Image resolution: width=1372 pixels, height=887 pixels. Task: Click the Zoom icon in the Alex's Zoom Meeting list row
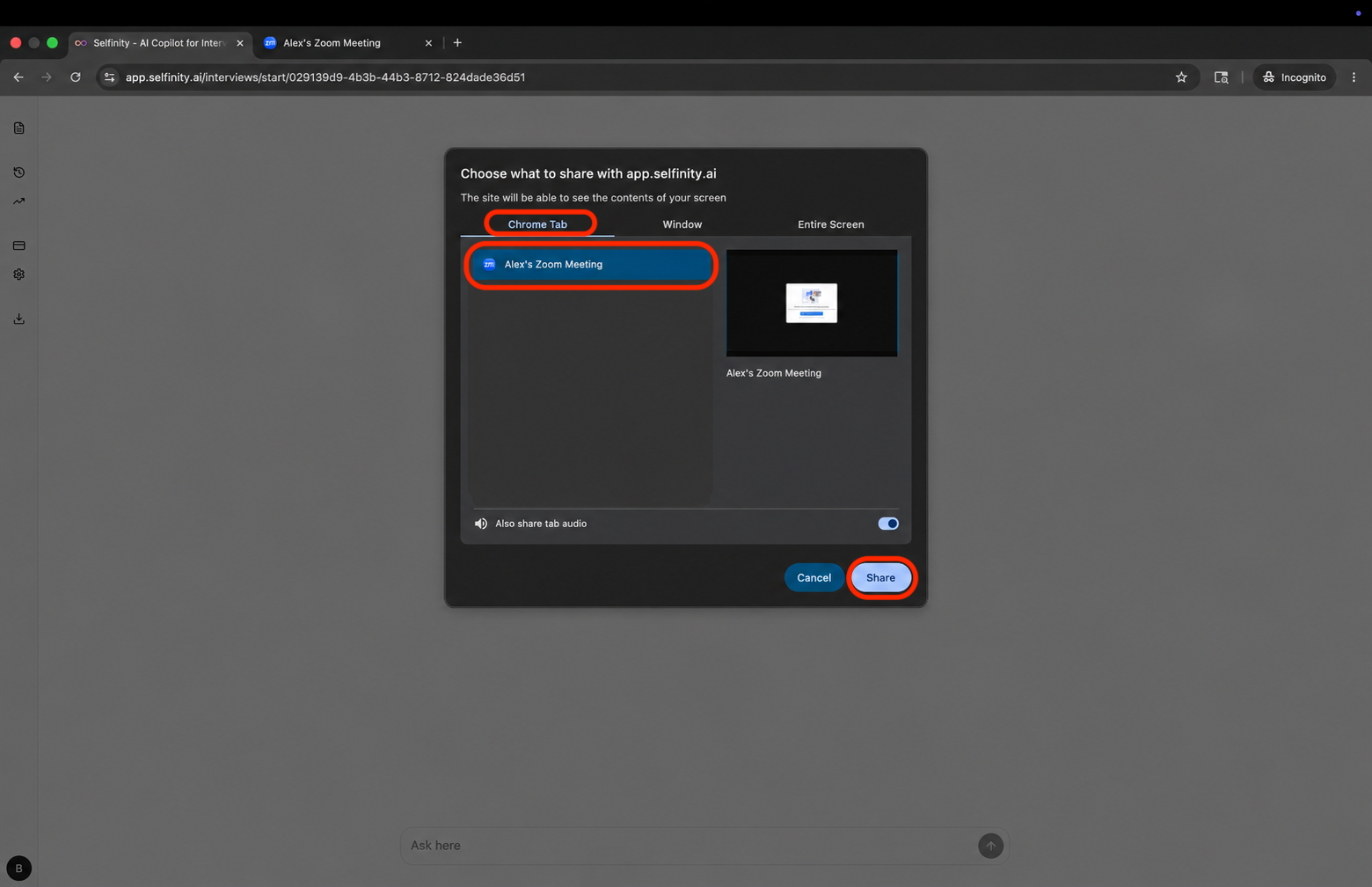(x=489, y=264)
